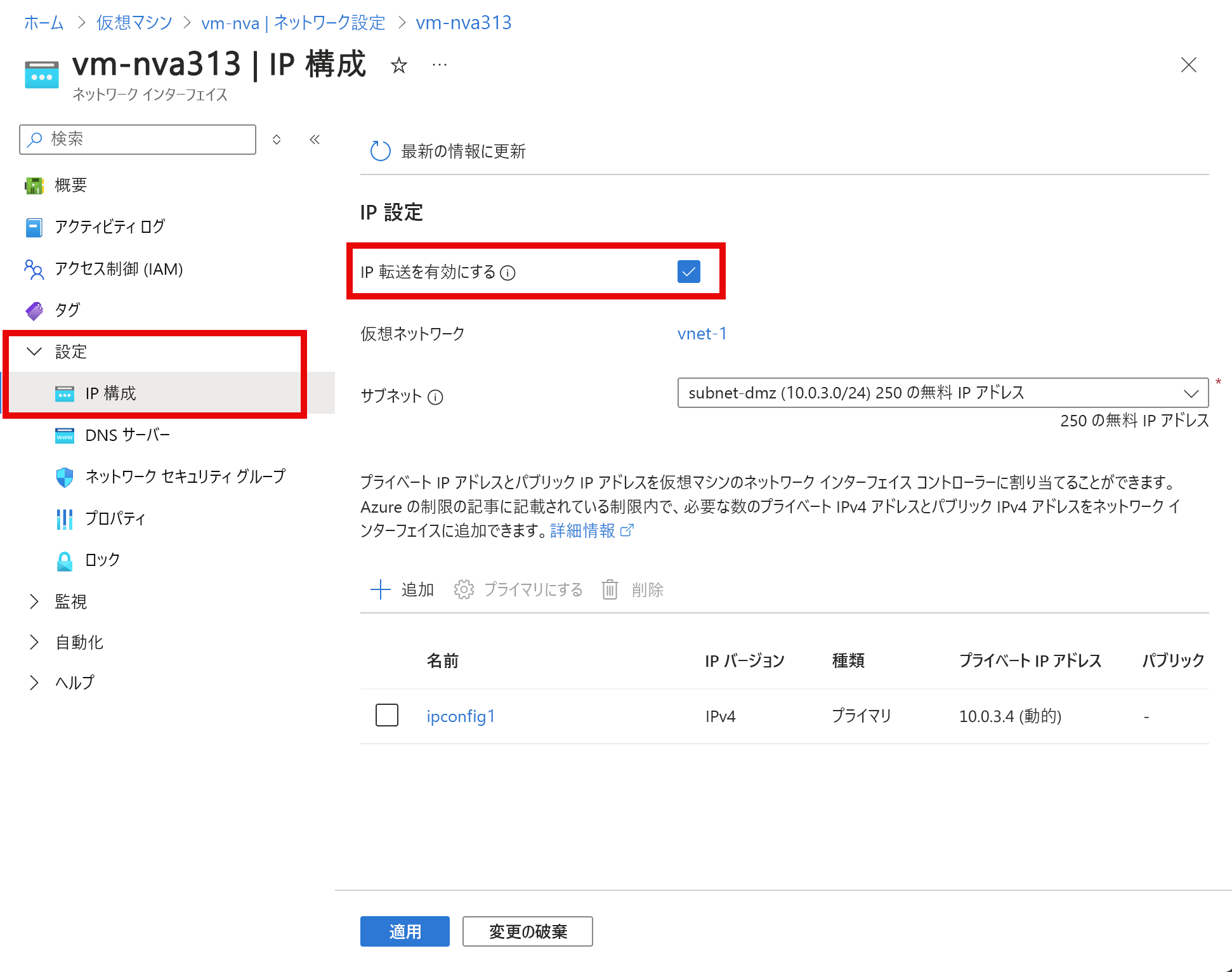The image size is (1232, 972).
Task: Uncheck the IP 転送を有効にする checkbox
Action: (x=689, y=272)
